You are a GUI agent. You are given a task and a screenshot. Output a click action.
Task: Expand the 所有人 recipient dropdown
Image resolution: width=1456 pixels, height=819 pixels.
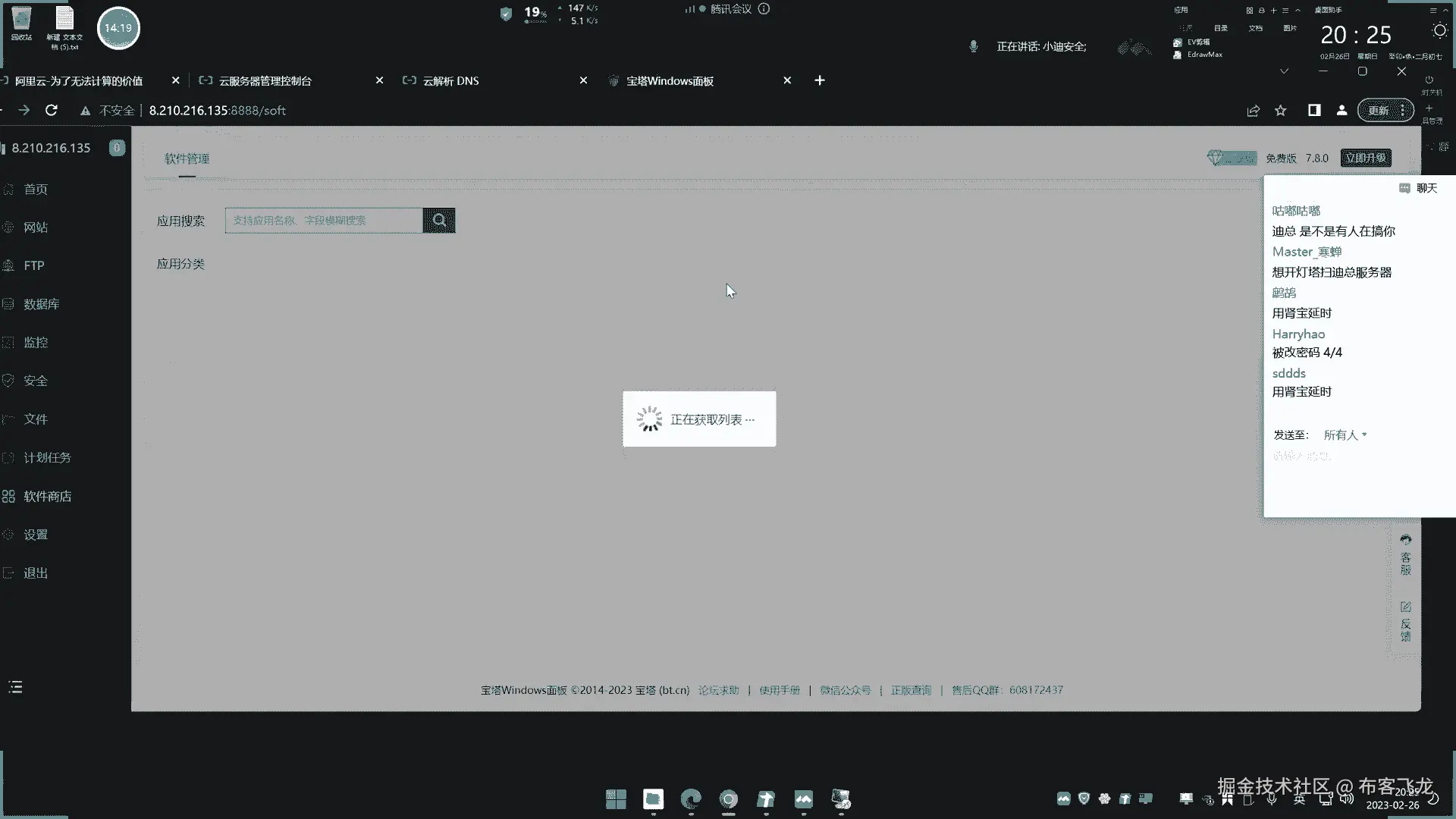(1345, 435)
